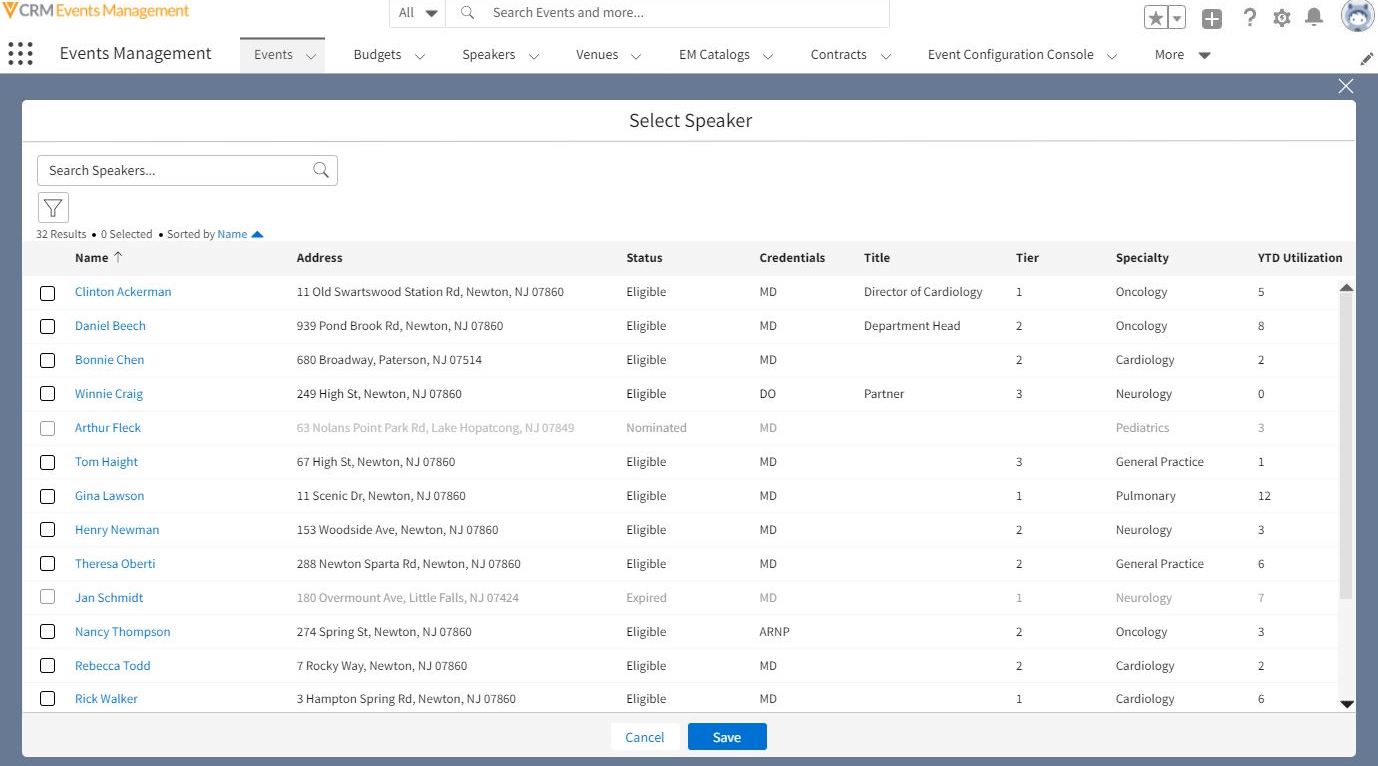
Task: Click the filter funnel icon
Action: point(53,208)
